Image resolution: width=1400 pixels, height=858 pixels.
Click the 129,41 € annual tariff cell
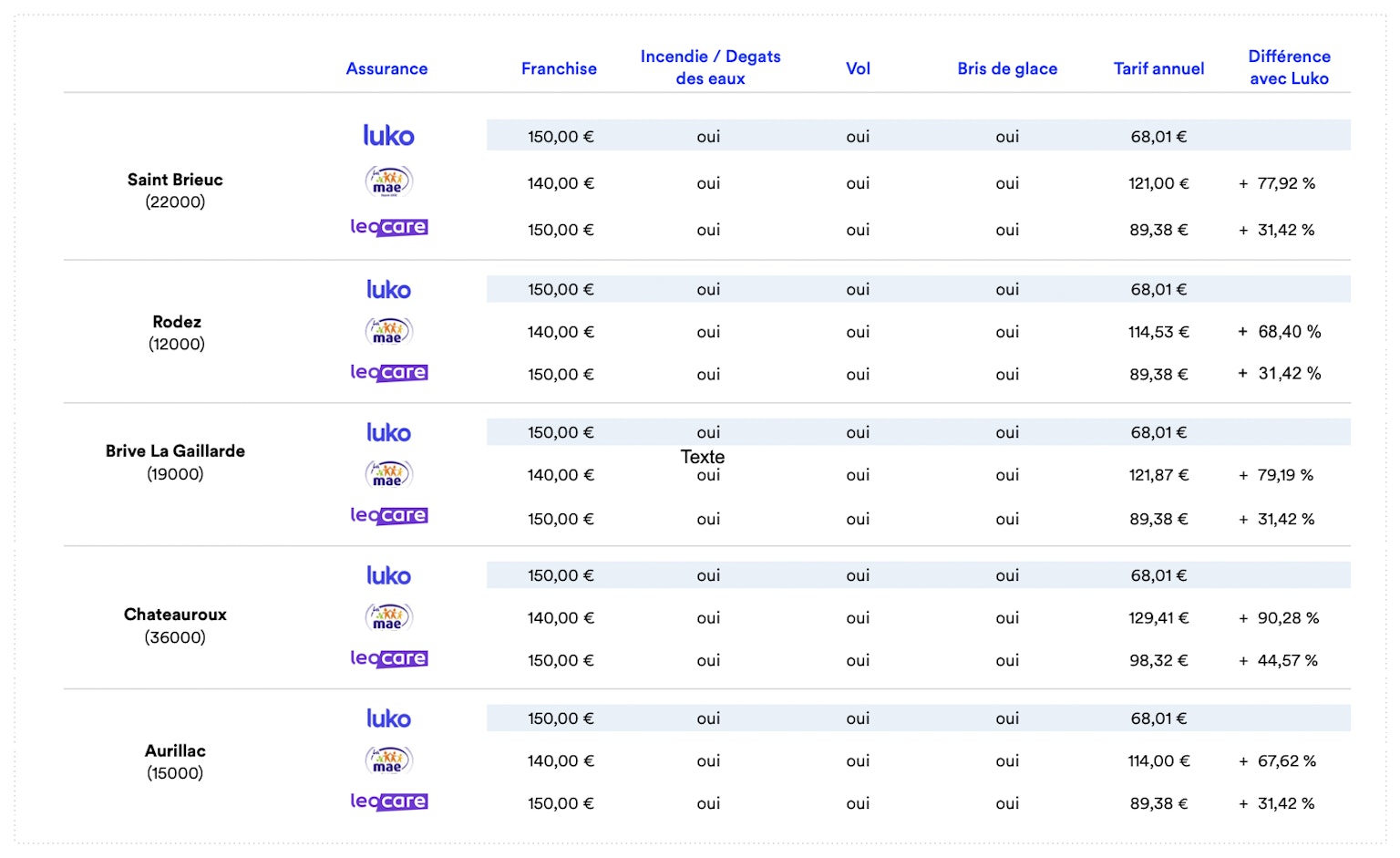[x=1158, y=618]
